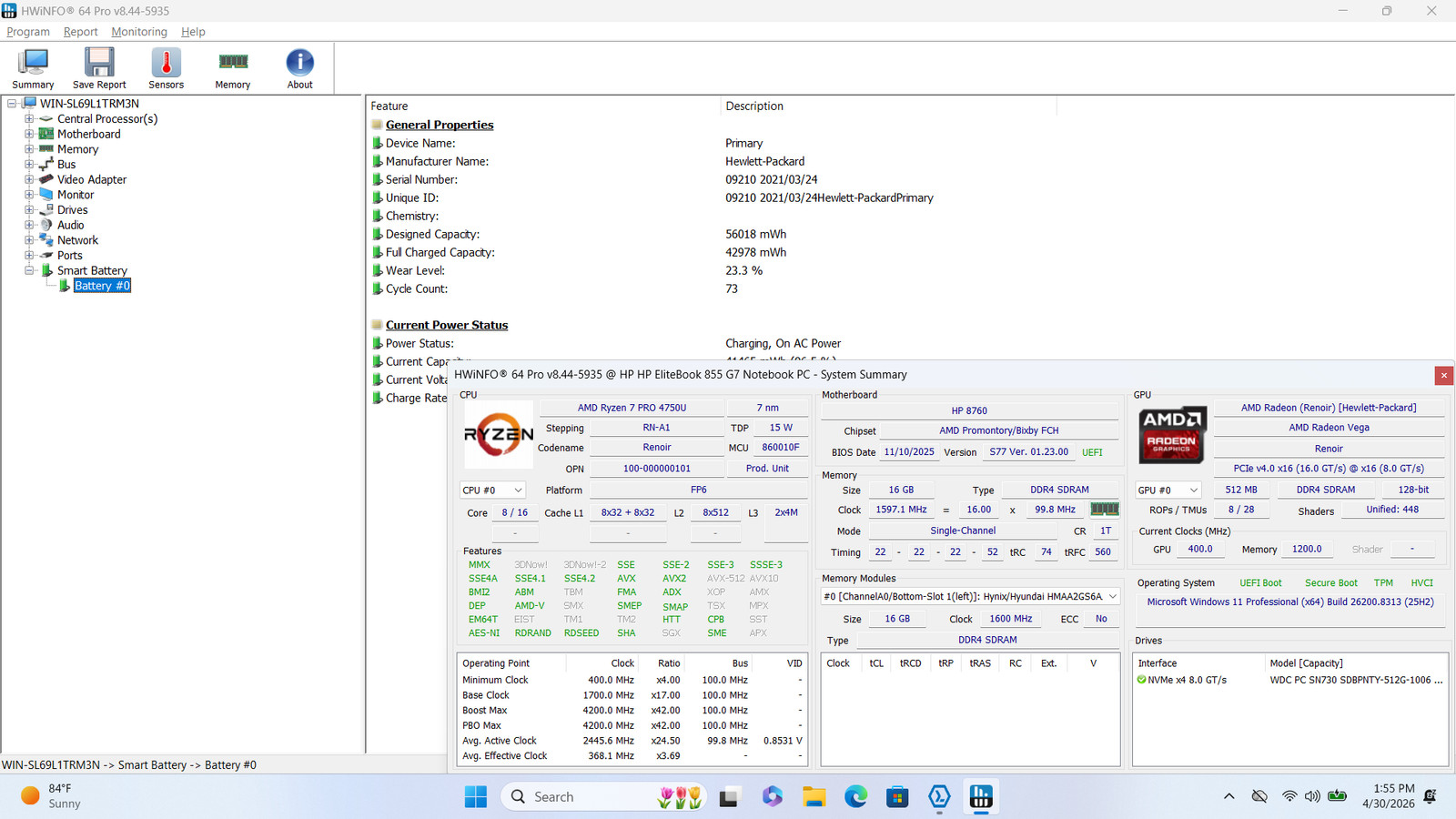Open the Memory toolbar icon
Screen dimensions: 1456x819
[233, 69]
